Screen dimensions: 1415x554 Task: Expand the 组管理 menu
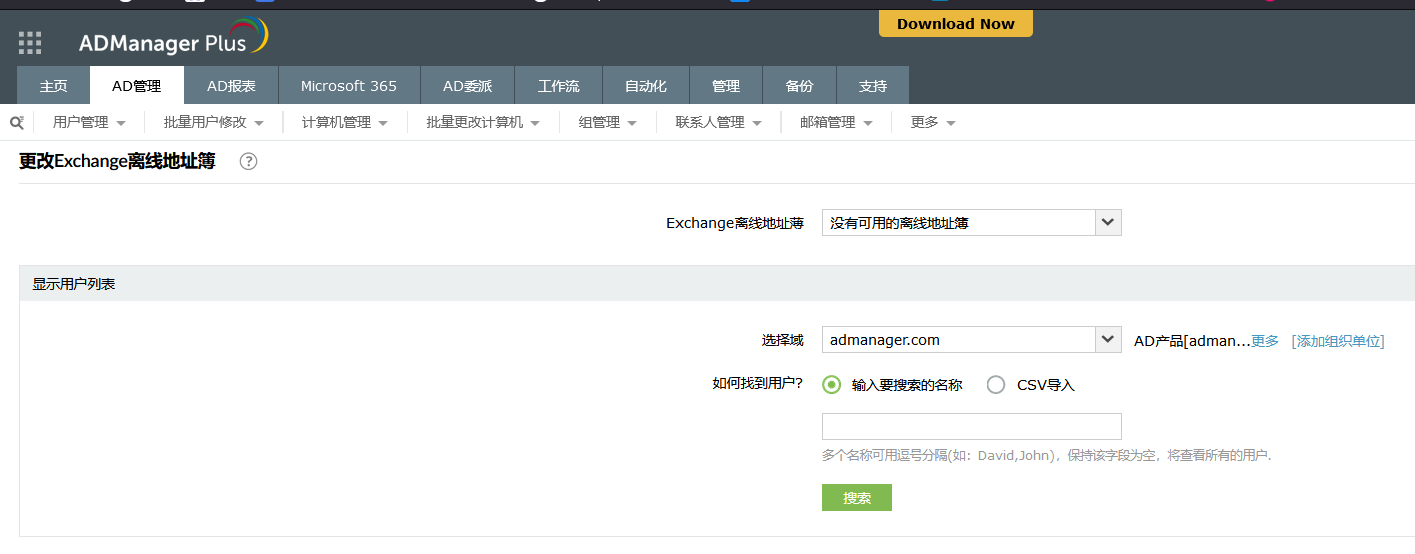(x=608, y=122)
